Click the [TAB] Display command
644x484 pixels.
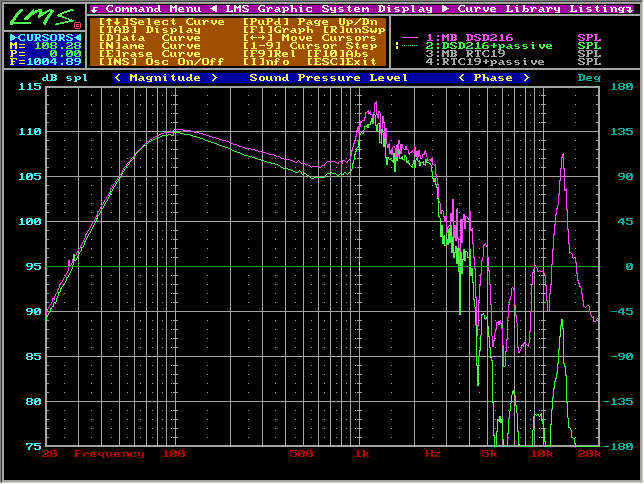pyautogui.click(x=150, y=30)
